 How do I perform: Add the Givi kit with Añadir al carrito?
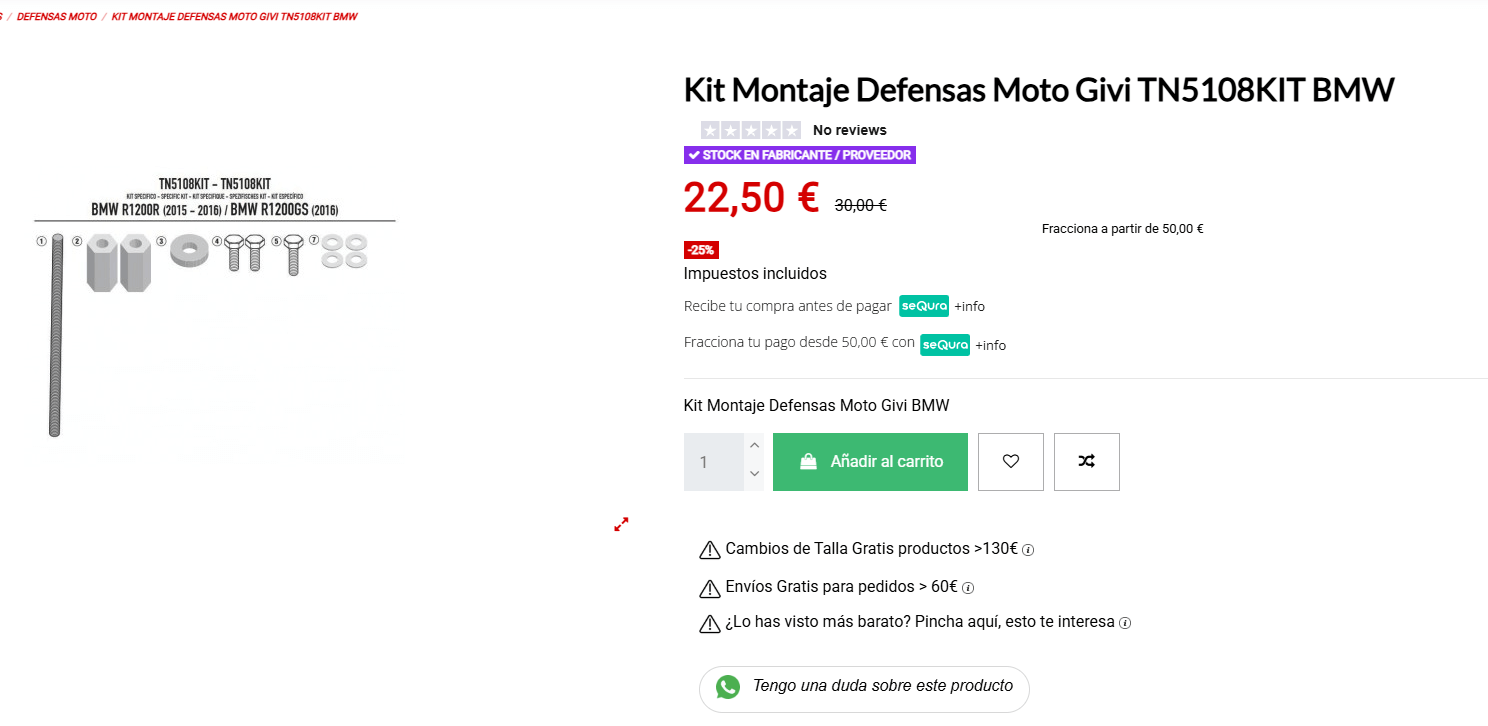[x=870, y=462]
